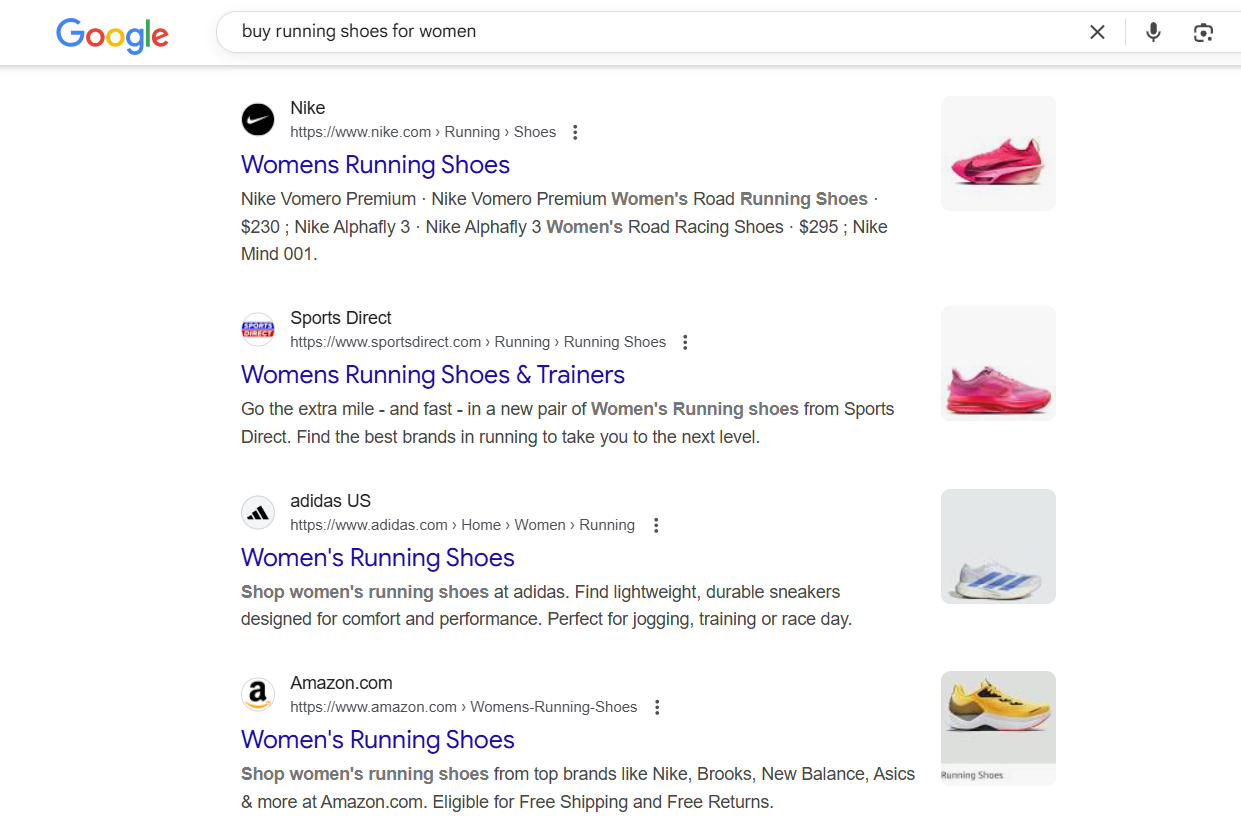Clear the search query with the X icon
Screen dimensions: 1241x827
(1097, 32)
